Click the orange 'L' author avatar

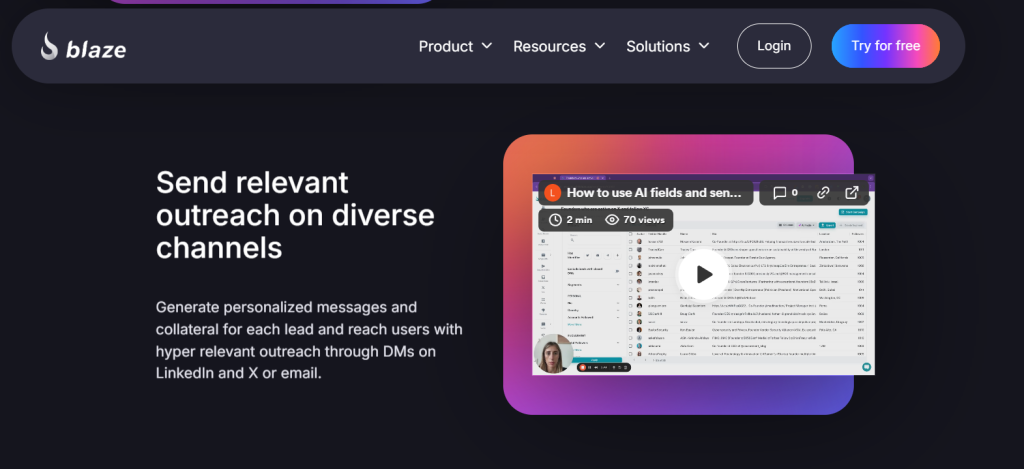tap(551, 192)
